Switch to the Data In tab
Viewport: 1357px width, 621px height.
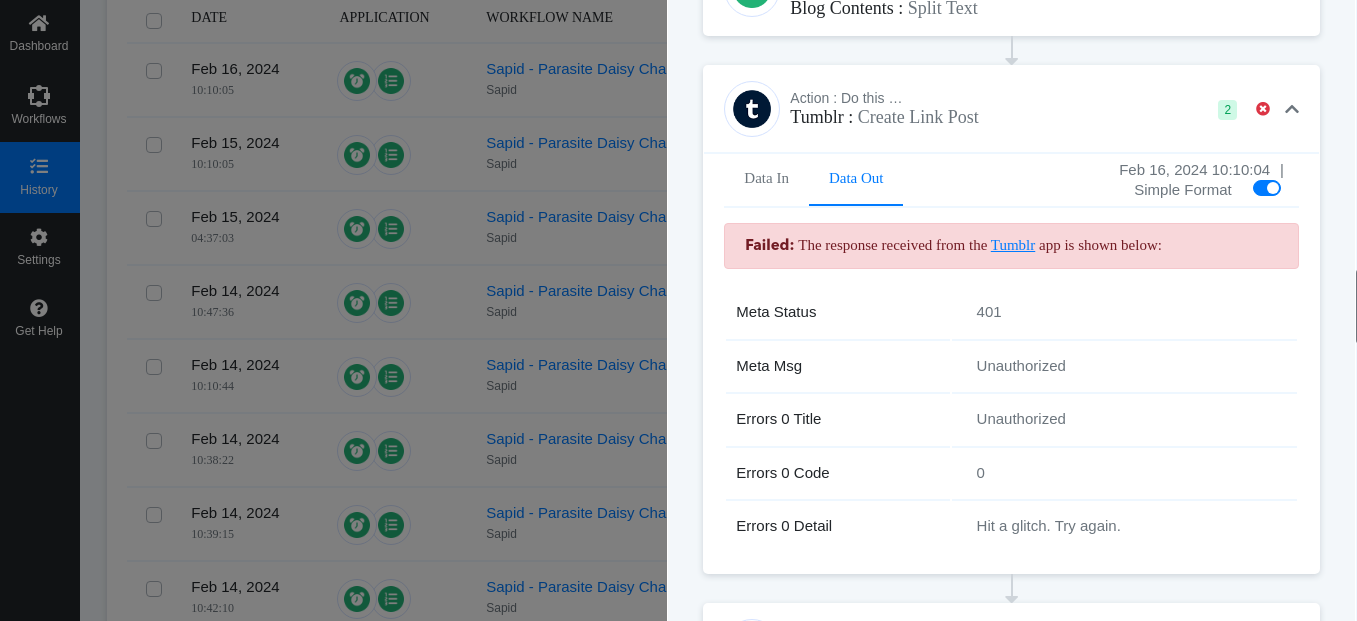click(766, 178)
